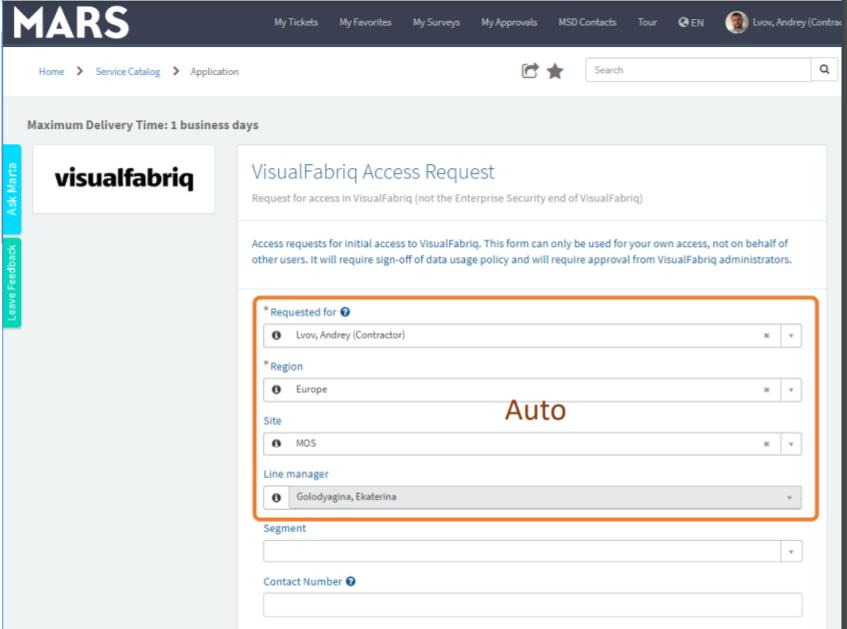Select the Europe region field value
847x629 pixels.
pos(311,389)
